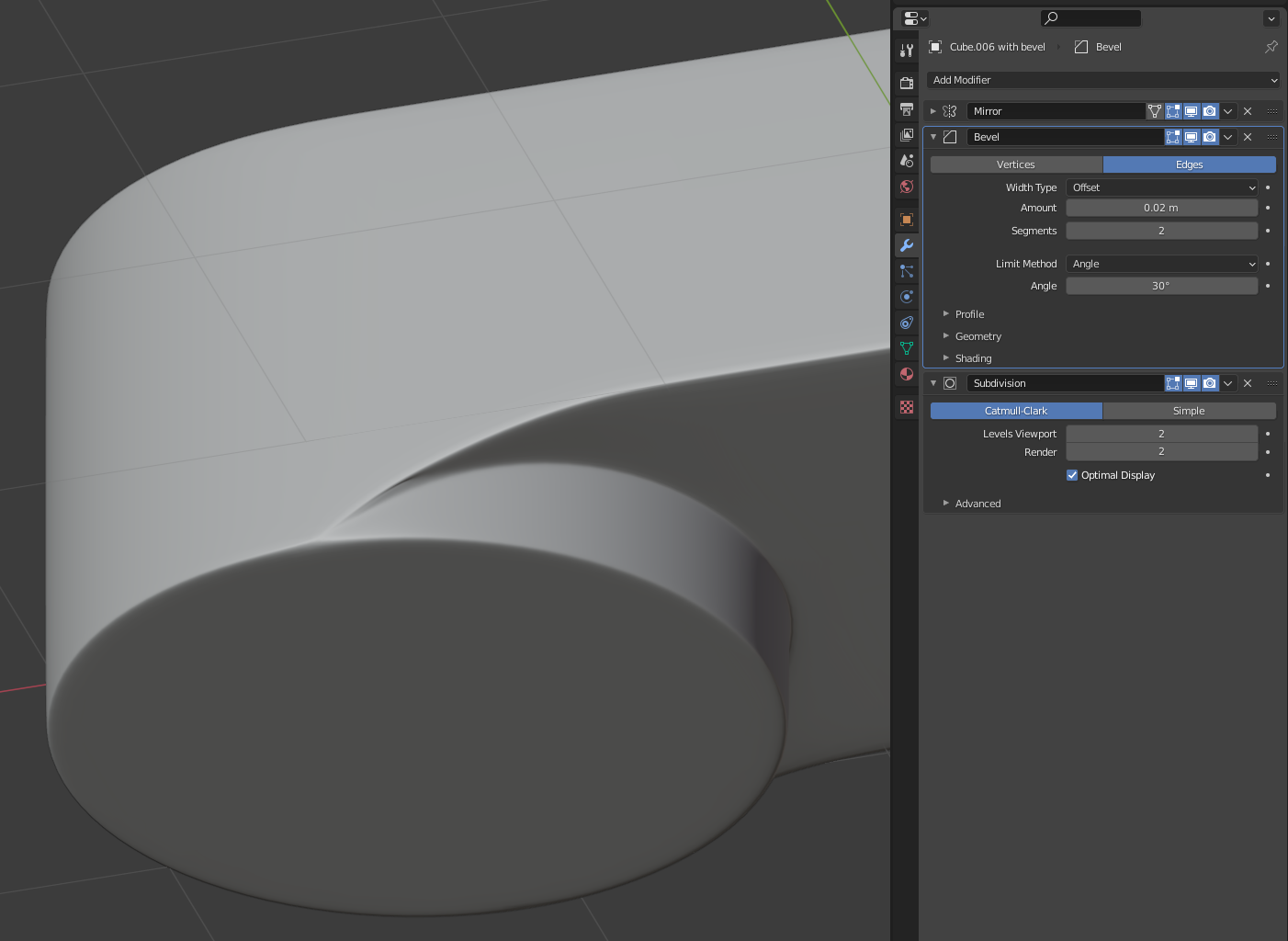Toggle Mirror modifier viewport visibility
The width and height of the screenshot is (1288, 941).
[1192, 111]
